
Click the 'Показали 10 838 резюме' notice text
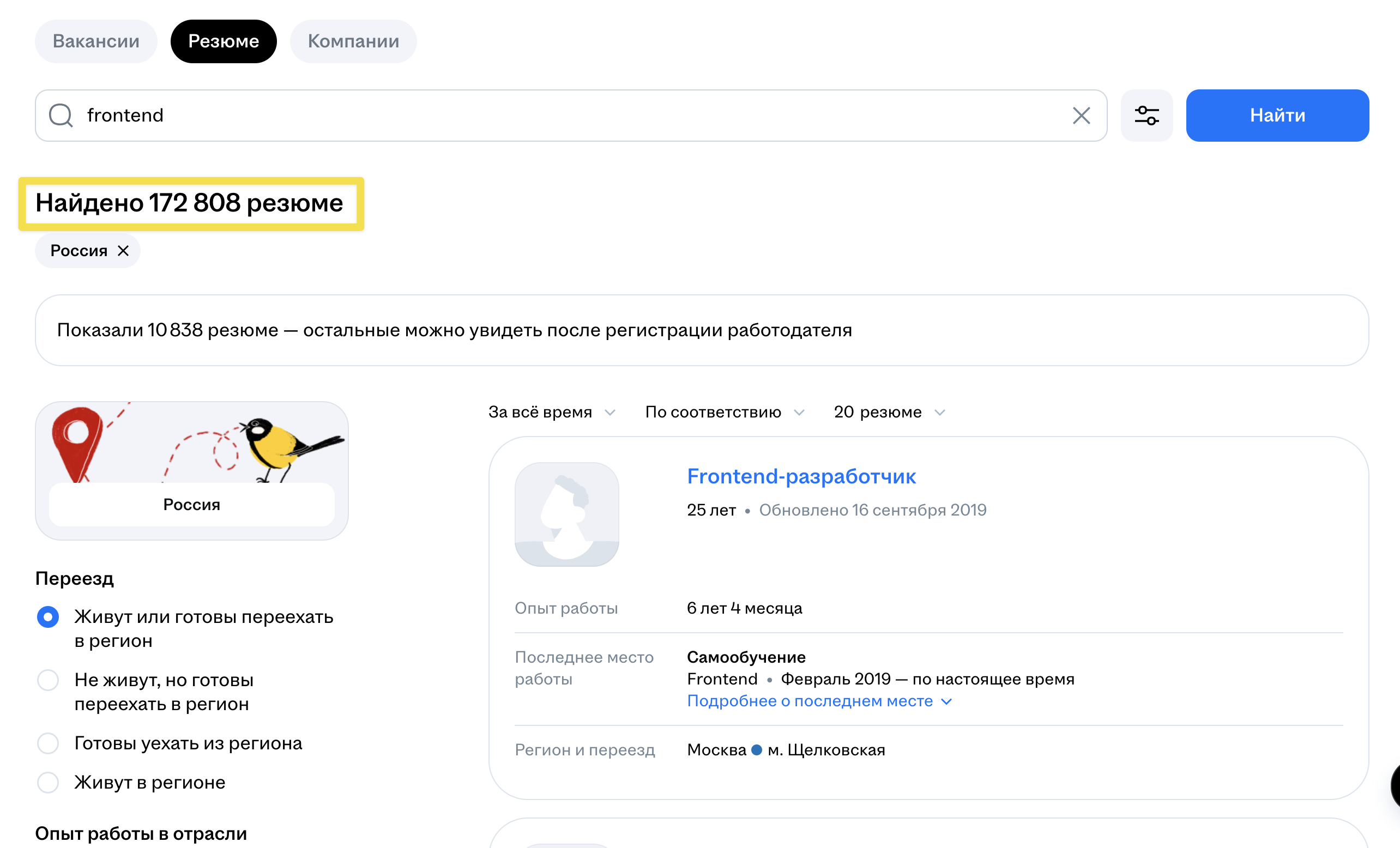click(455, 330)
